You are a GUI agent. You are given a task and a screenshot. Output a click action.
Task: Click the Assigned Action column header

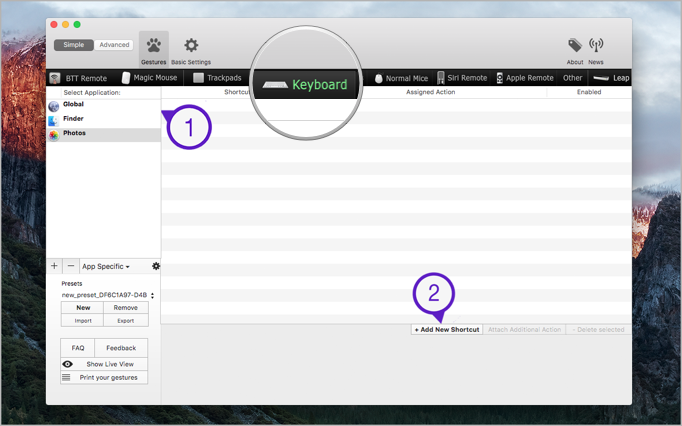click(431, 92)
